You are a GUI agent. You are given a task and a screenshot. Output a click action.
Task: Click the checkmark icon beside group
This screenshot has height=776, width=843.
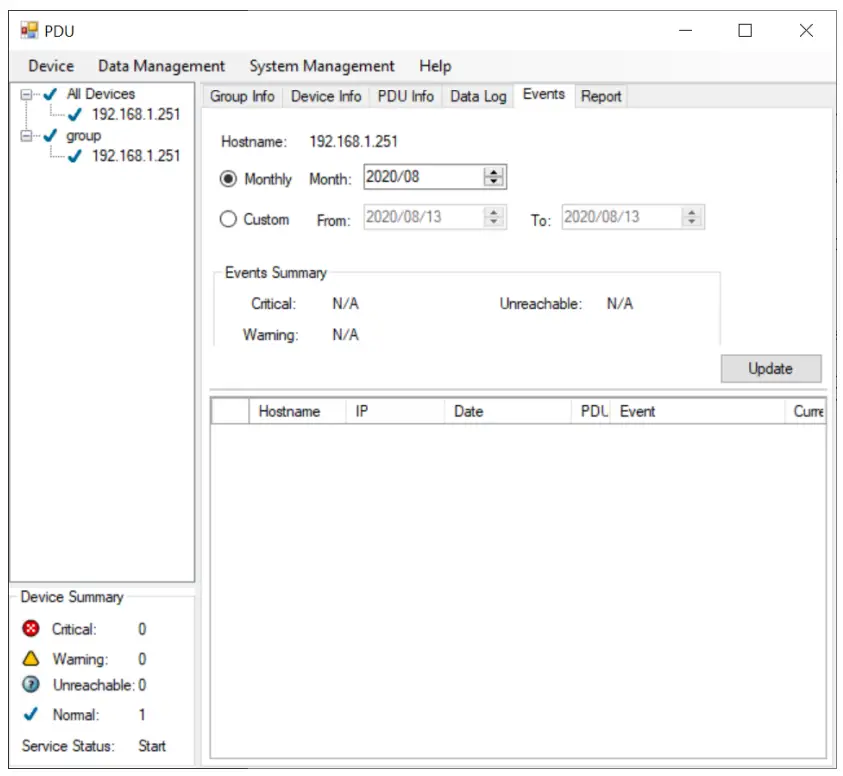click(x=50, y=136)
